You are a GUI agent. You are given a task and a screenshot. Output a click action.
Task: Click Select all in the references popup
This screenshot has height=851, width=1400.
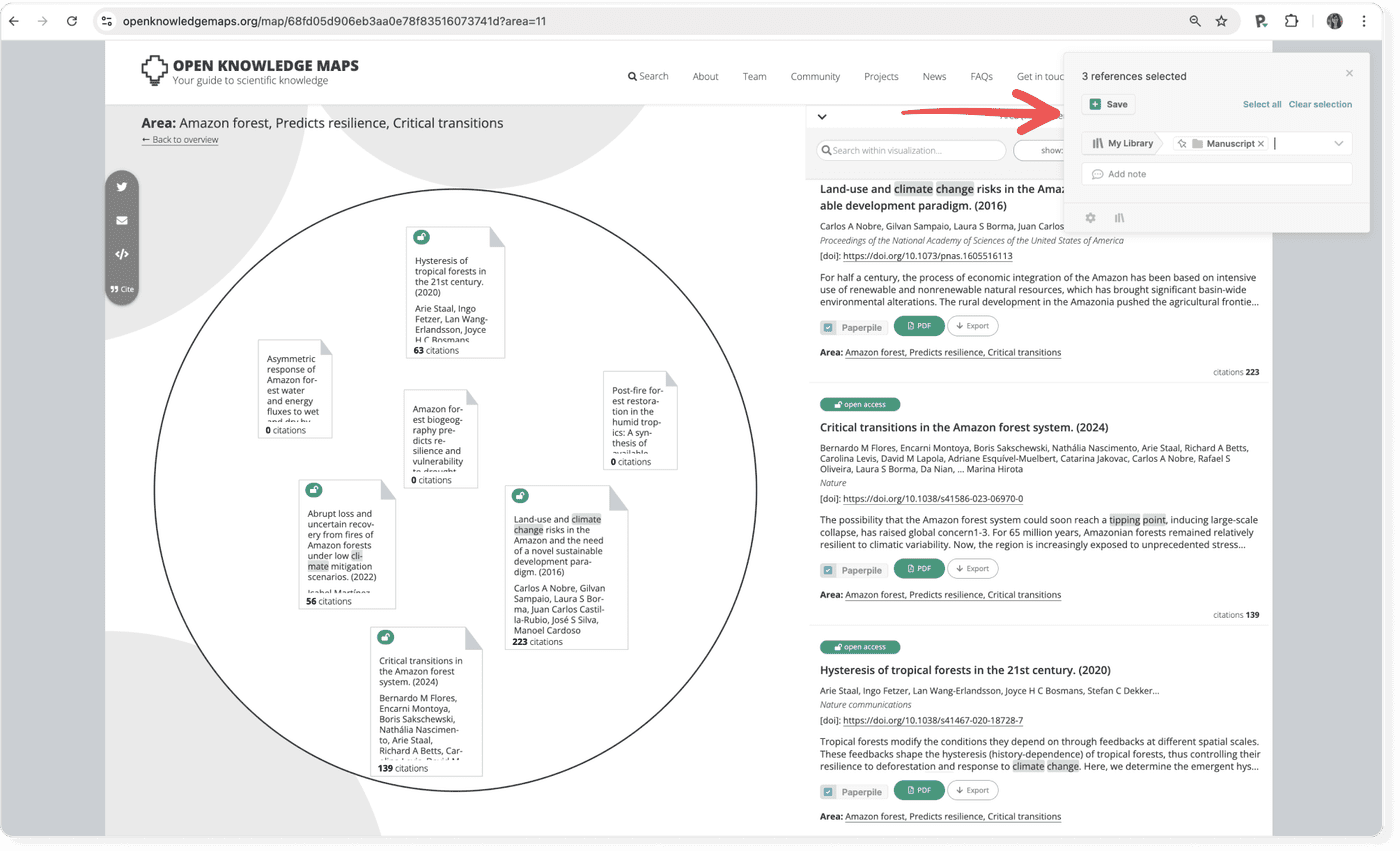click(x=1261, y=104)
